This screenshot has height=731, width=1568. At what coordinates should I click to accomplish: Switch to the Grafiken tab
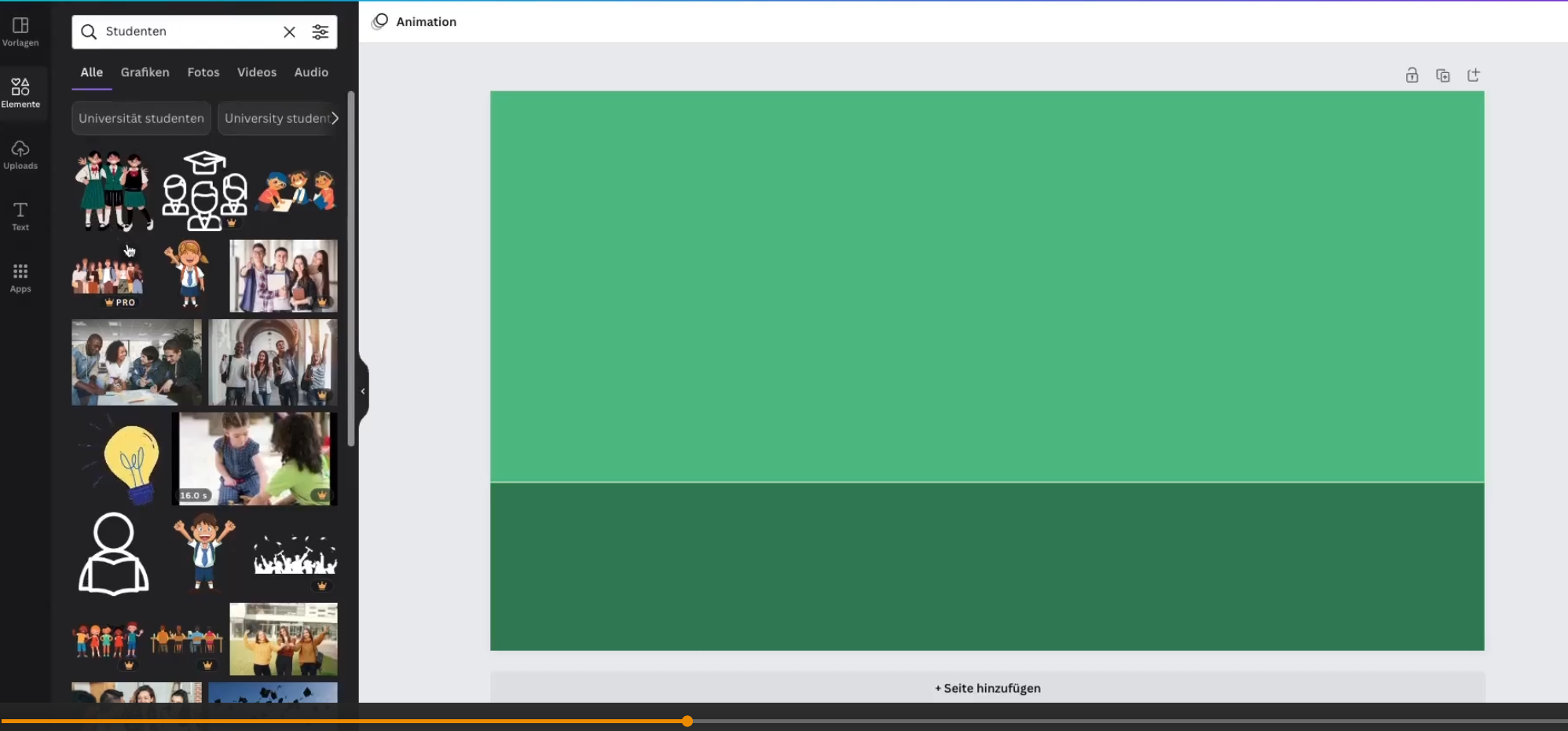[x=145, y=72]
